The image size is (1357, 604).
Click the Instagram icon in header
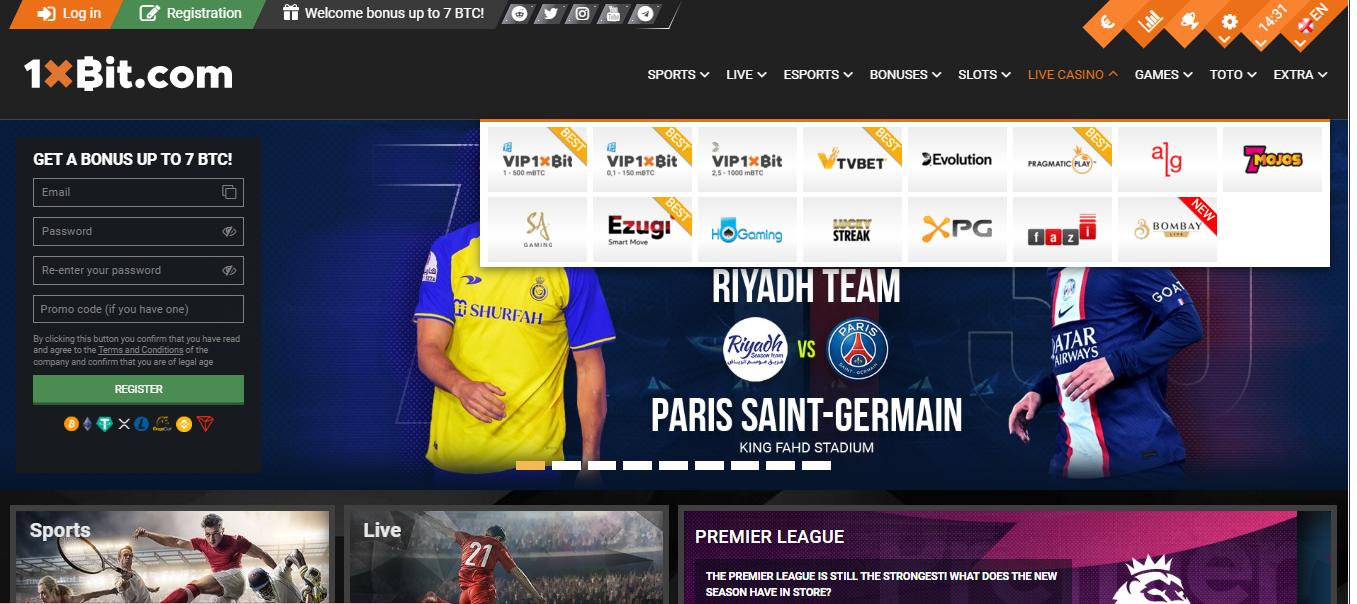tap(582, 14)
